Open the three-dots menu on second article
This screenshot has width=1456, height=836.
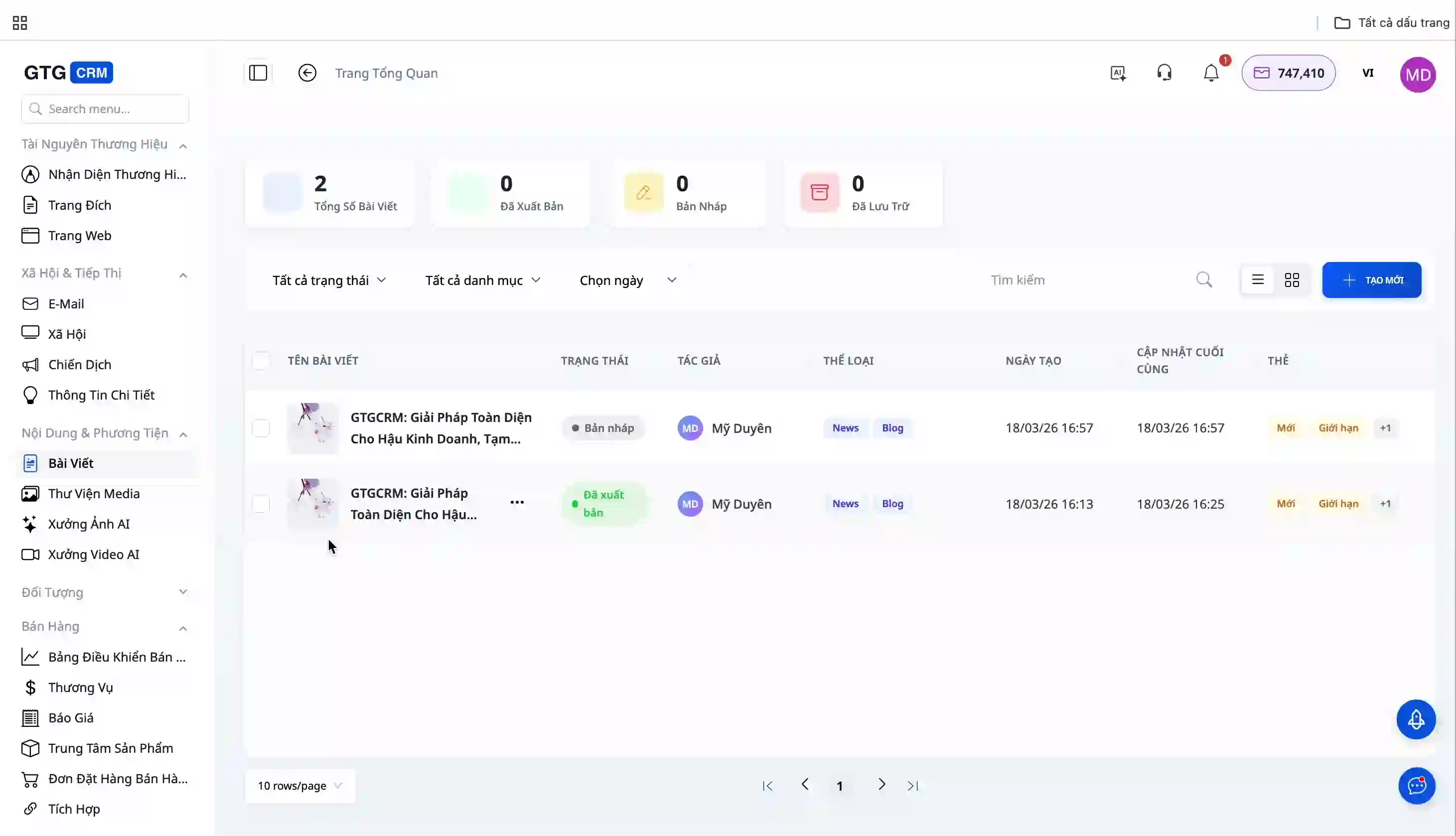pyautogui.click(x=517, y=502)
